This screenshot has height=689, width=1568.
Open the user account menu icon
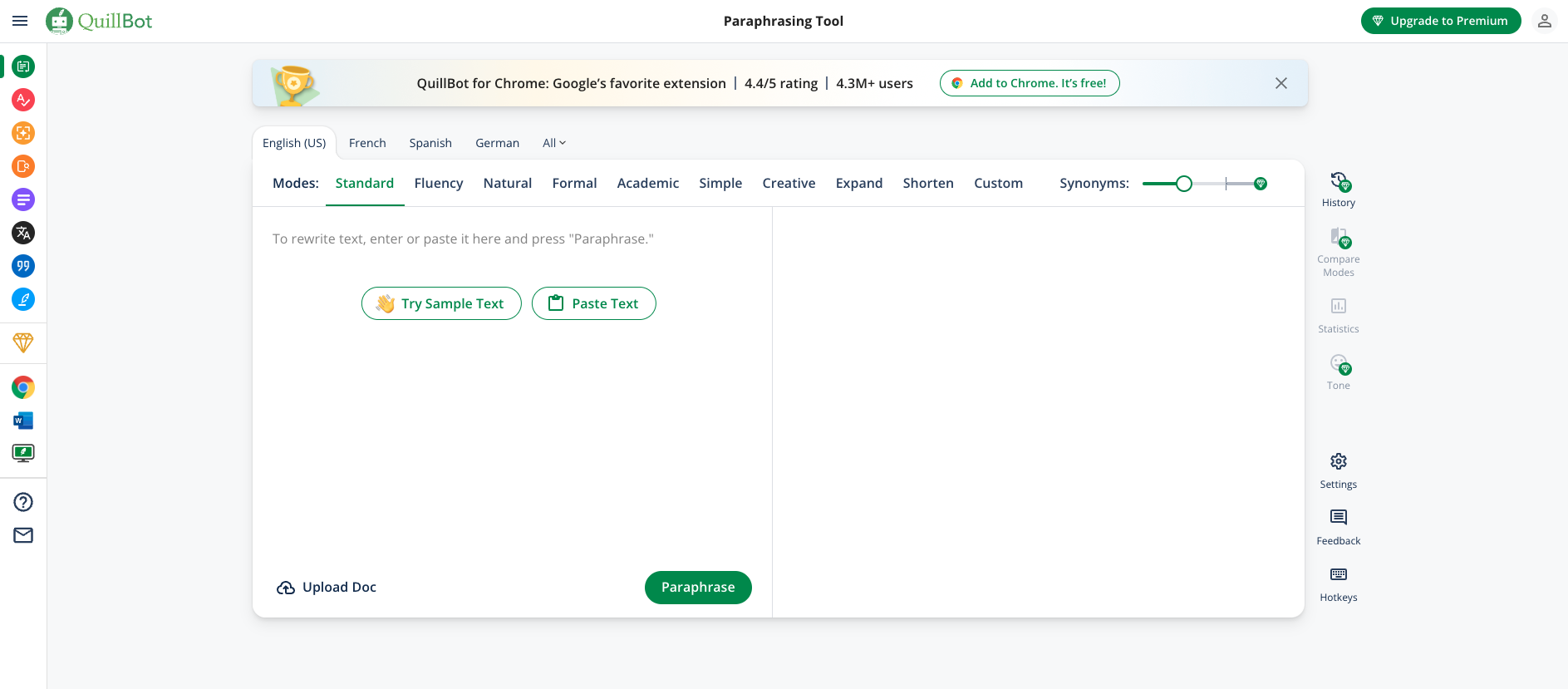(1544, 21)
